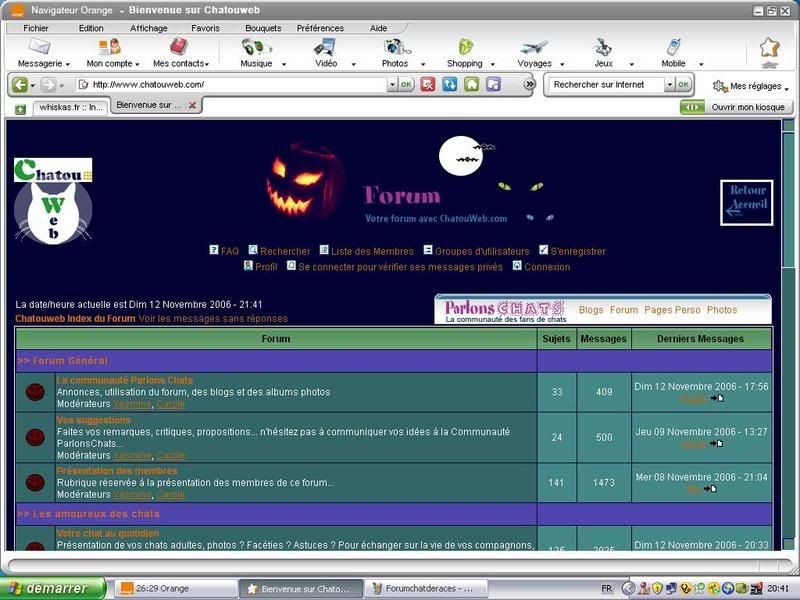The image size is (800, 600).
Task: Click the Mes réglages gear icon
Action: [720, 86]
